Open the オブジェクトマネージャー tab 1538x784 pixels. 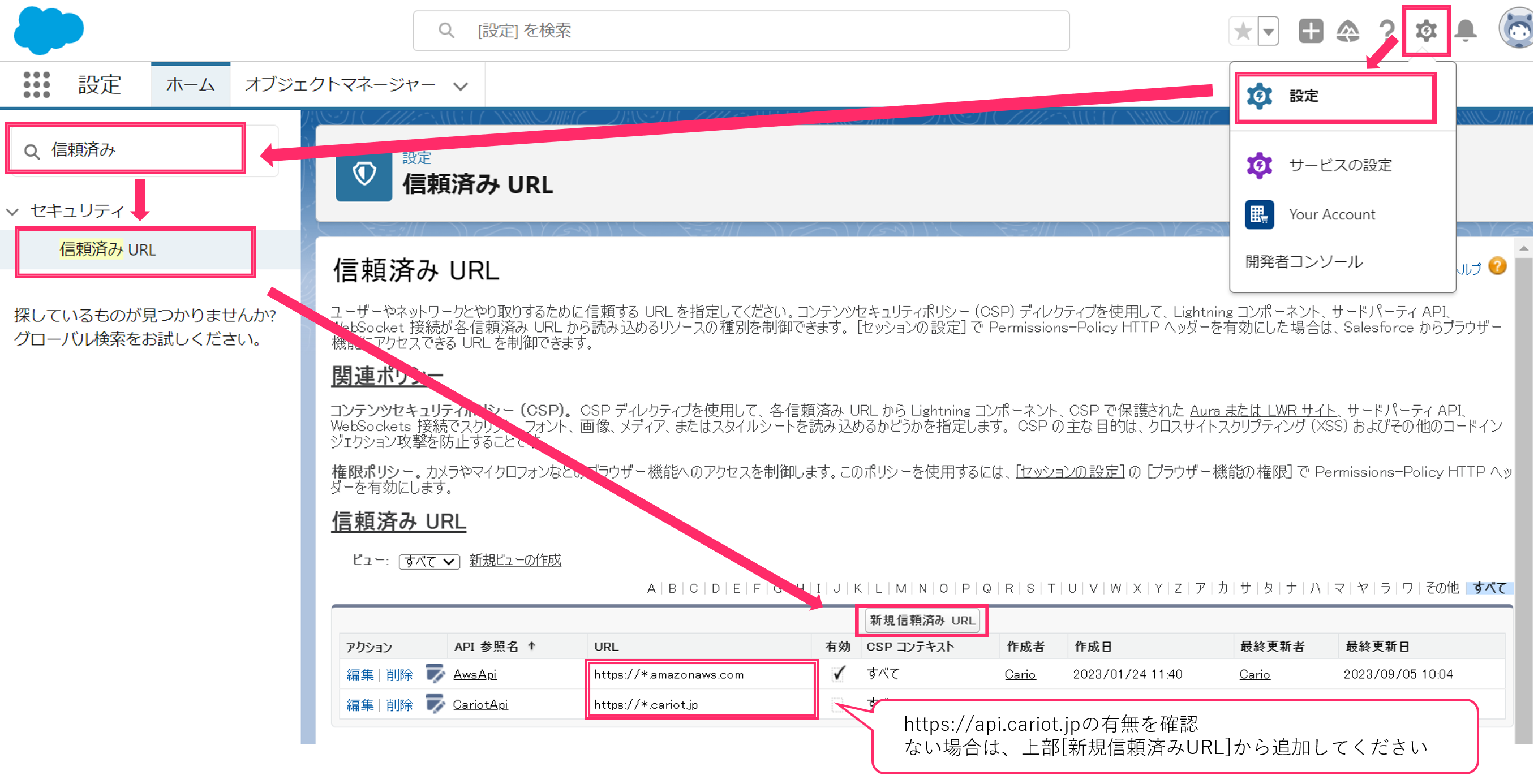point(340,85)
